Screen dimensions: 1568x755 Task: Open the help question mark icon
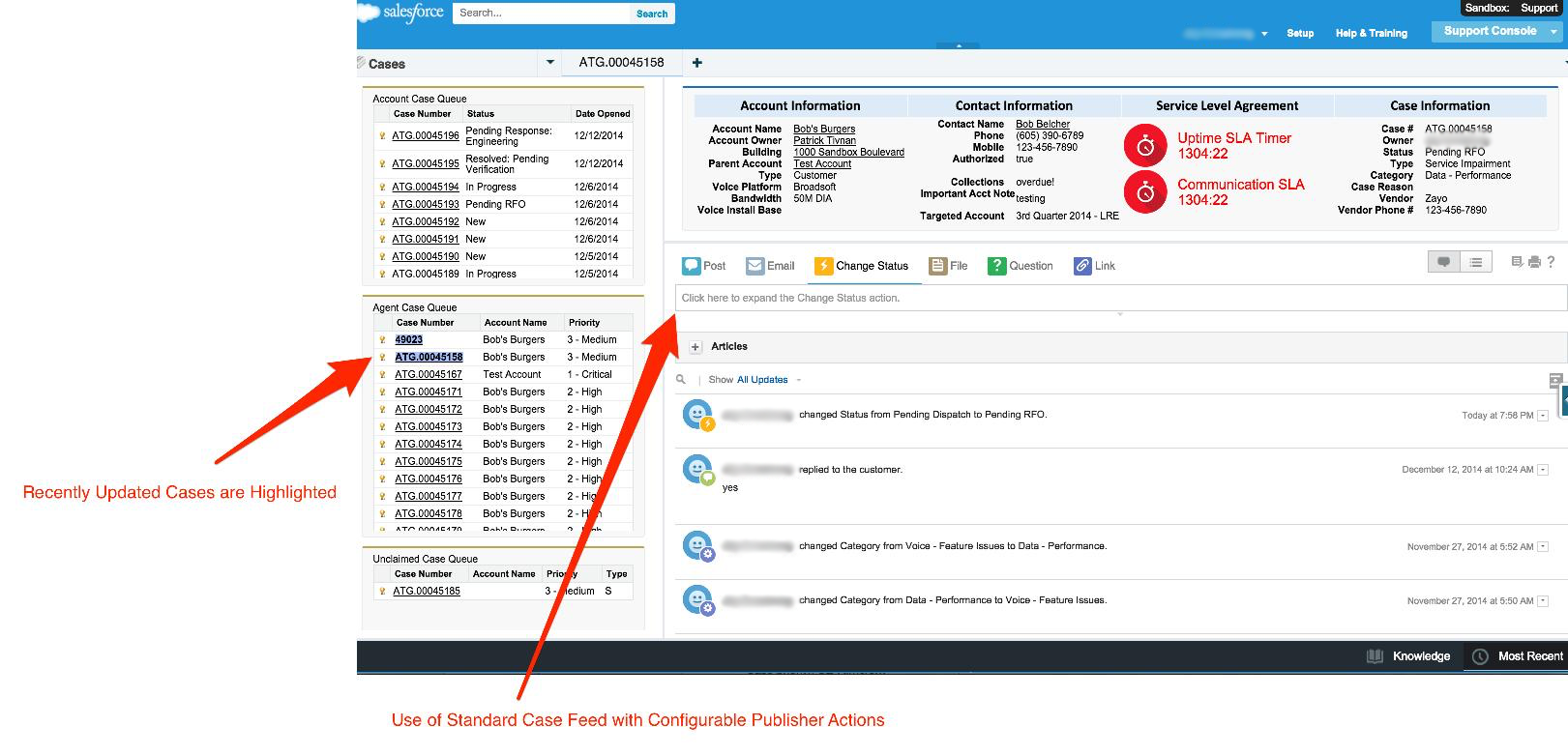point(1551,262)
